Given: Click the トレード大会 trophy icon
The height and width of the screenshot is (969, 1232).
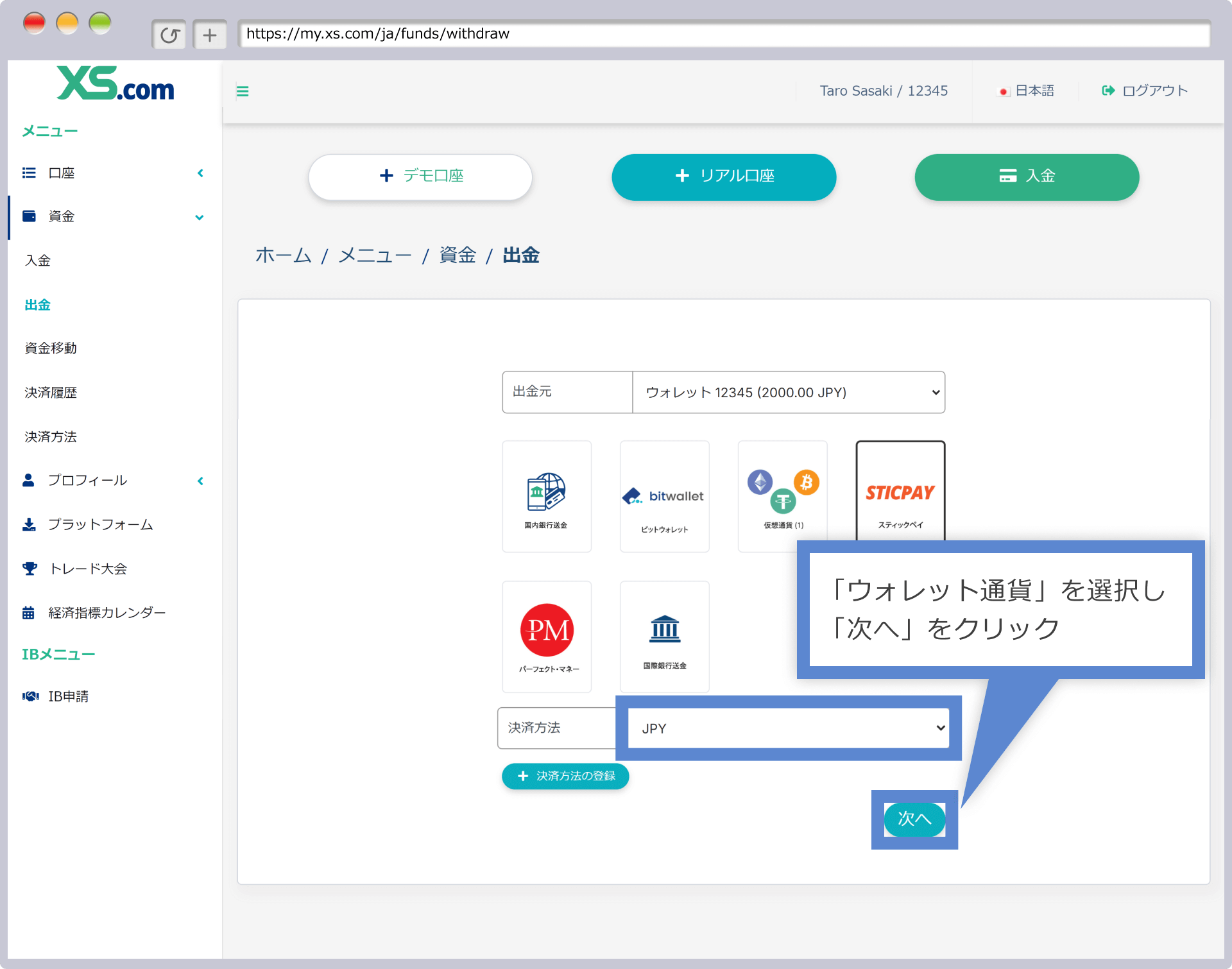Looking at the screenshot, I should click(x=30, y=569).
